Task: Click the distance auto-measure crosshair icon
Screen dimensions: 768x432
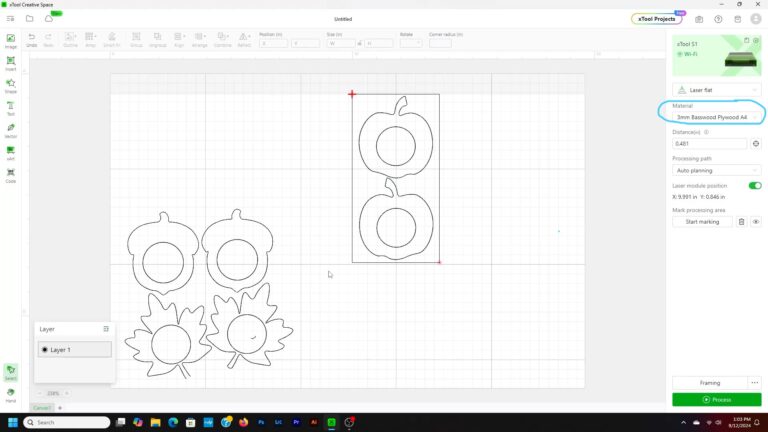Action: (756, 143)
